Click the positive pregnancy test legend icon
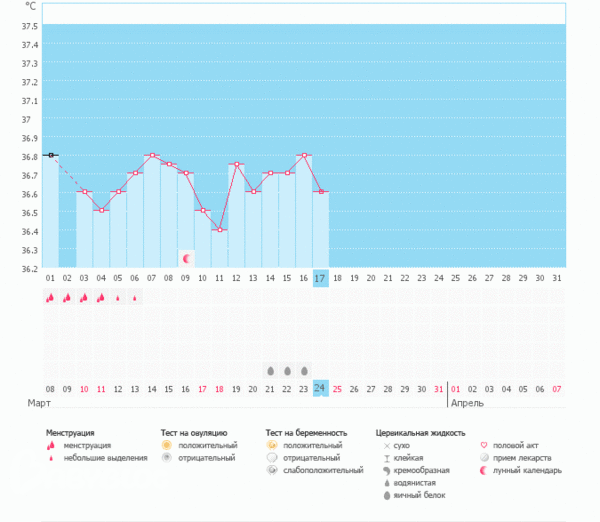600x522 pixels. pos(272,445)
